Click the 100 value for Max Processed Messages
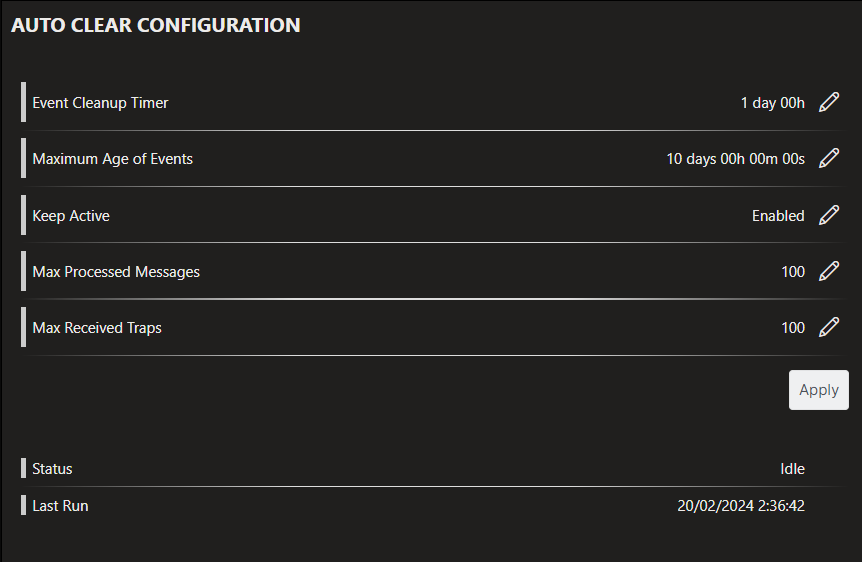 (x=793, y=272)
